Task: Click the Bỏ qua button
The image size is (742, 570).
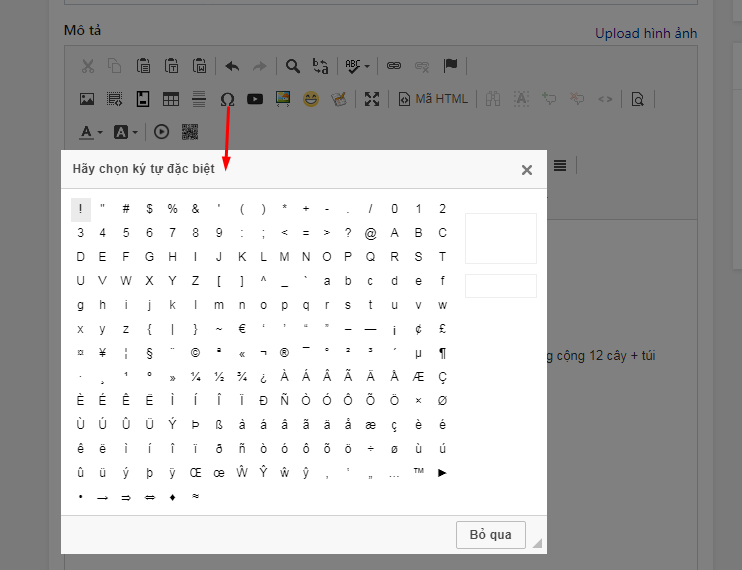Action: pos(490,534)
